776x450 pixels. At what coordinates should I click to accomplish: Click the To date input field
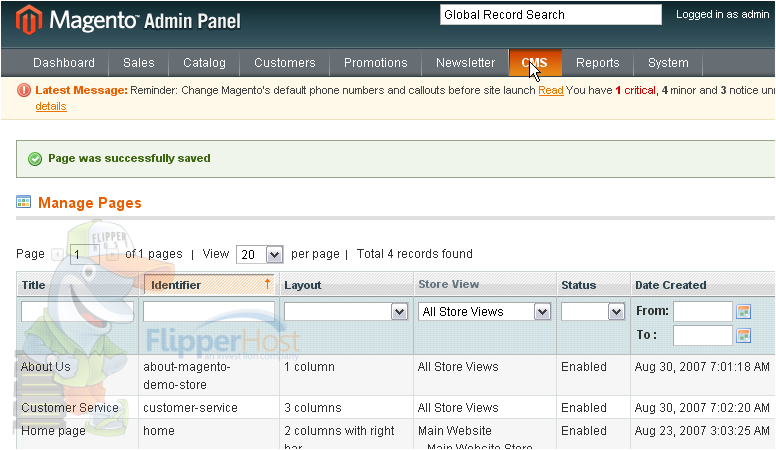click(703, 335)
